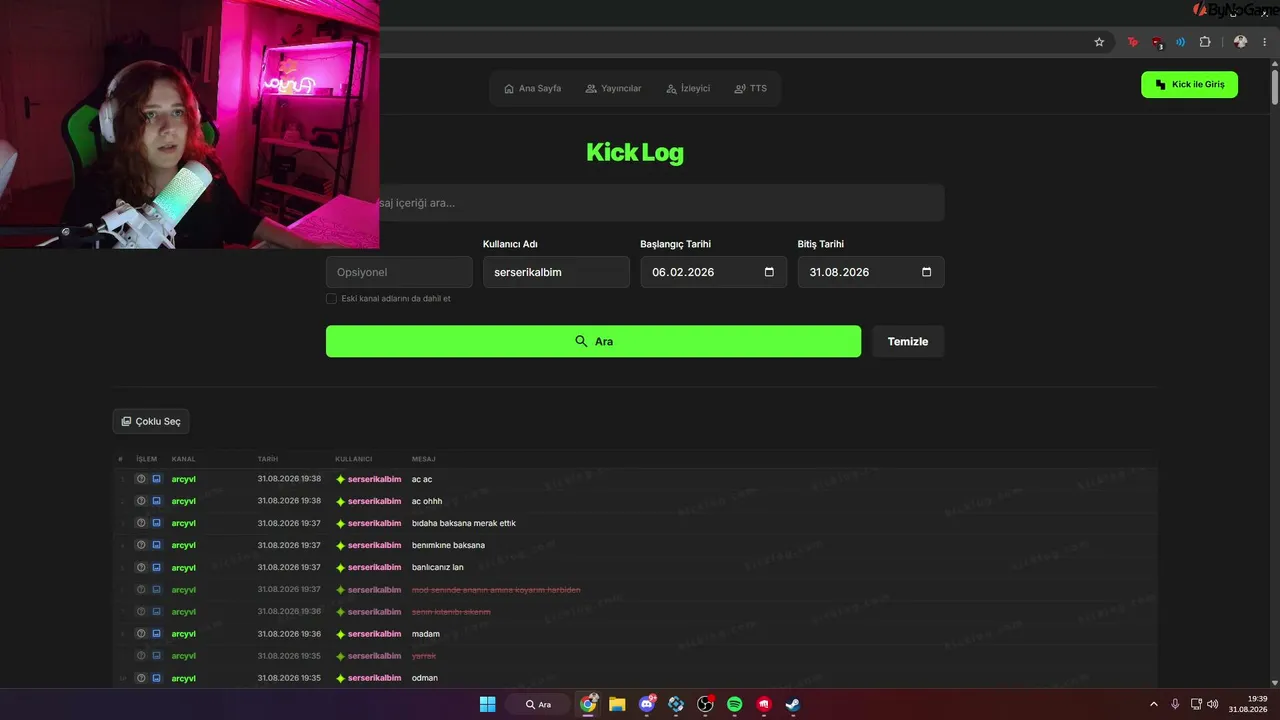Open the TTS page
Viewport: 1280px width, 720px height.
751,88
